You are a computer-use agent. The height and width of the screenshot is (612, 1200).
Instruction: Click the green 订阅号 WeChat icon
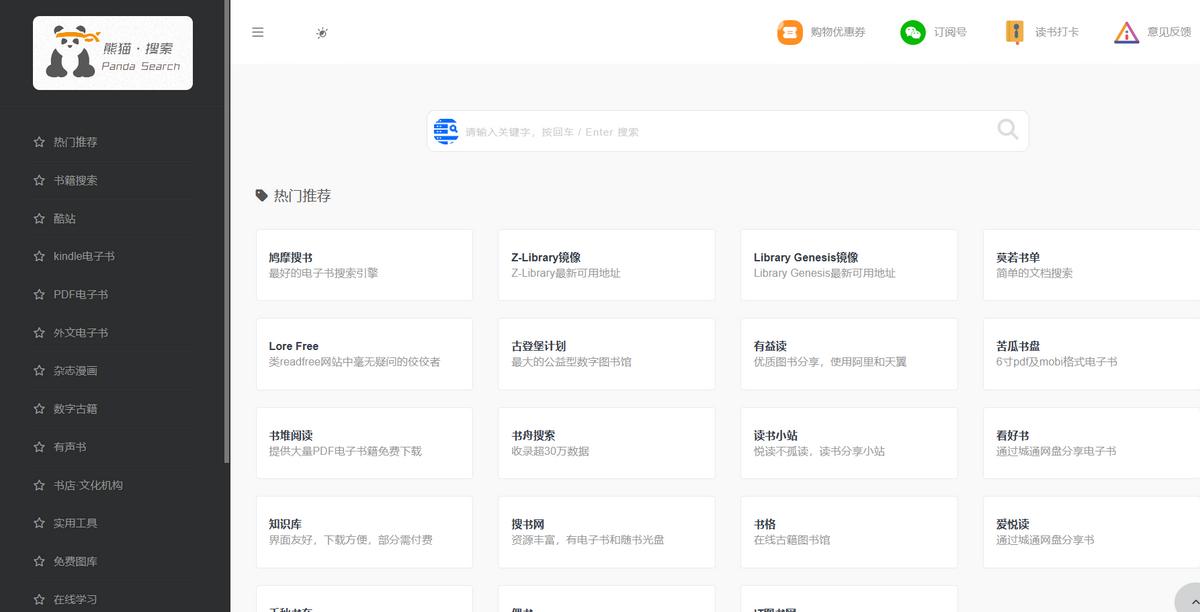pyautogui.click(x=913, y=32)
